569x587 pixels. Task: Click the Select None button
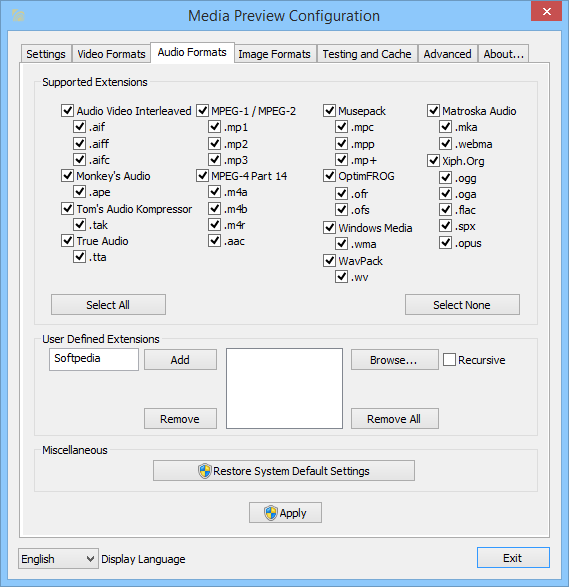pos(462,305)
